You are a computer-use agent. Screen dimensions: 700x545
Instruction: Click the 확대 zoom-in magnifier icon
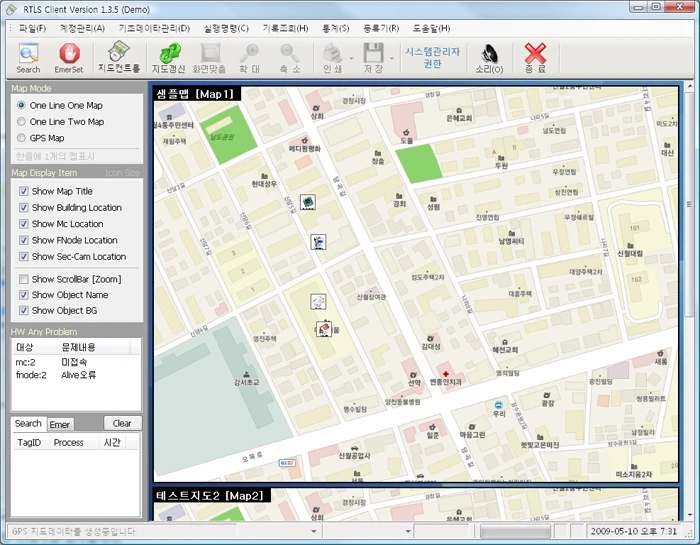pyautogui.click(x=249, y=58)
